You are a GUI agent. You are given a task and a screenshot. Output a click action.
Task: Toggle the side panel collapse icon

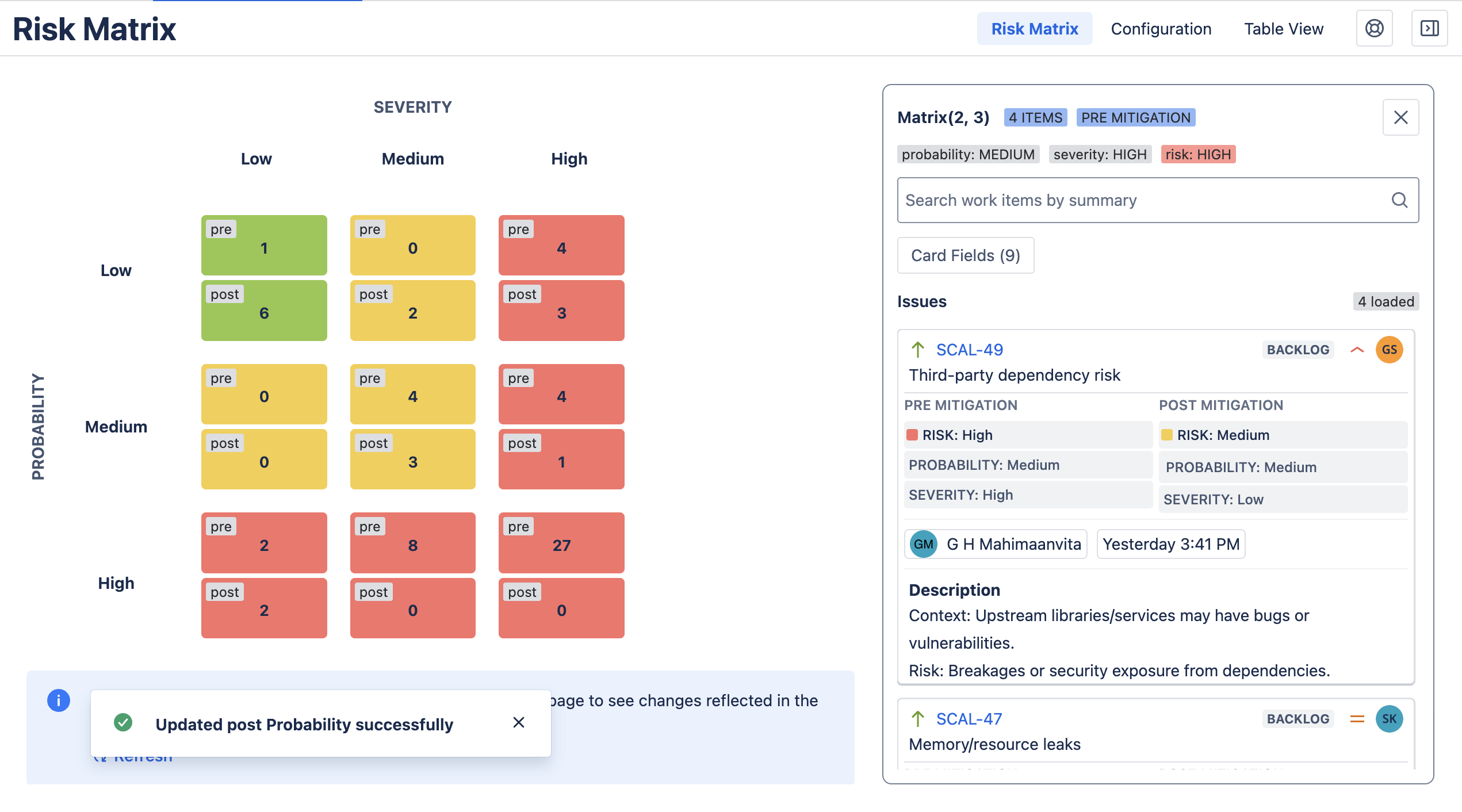tap(1429, 28)
